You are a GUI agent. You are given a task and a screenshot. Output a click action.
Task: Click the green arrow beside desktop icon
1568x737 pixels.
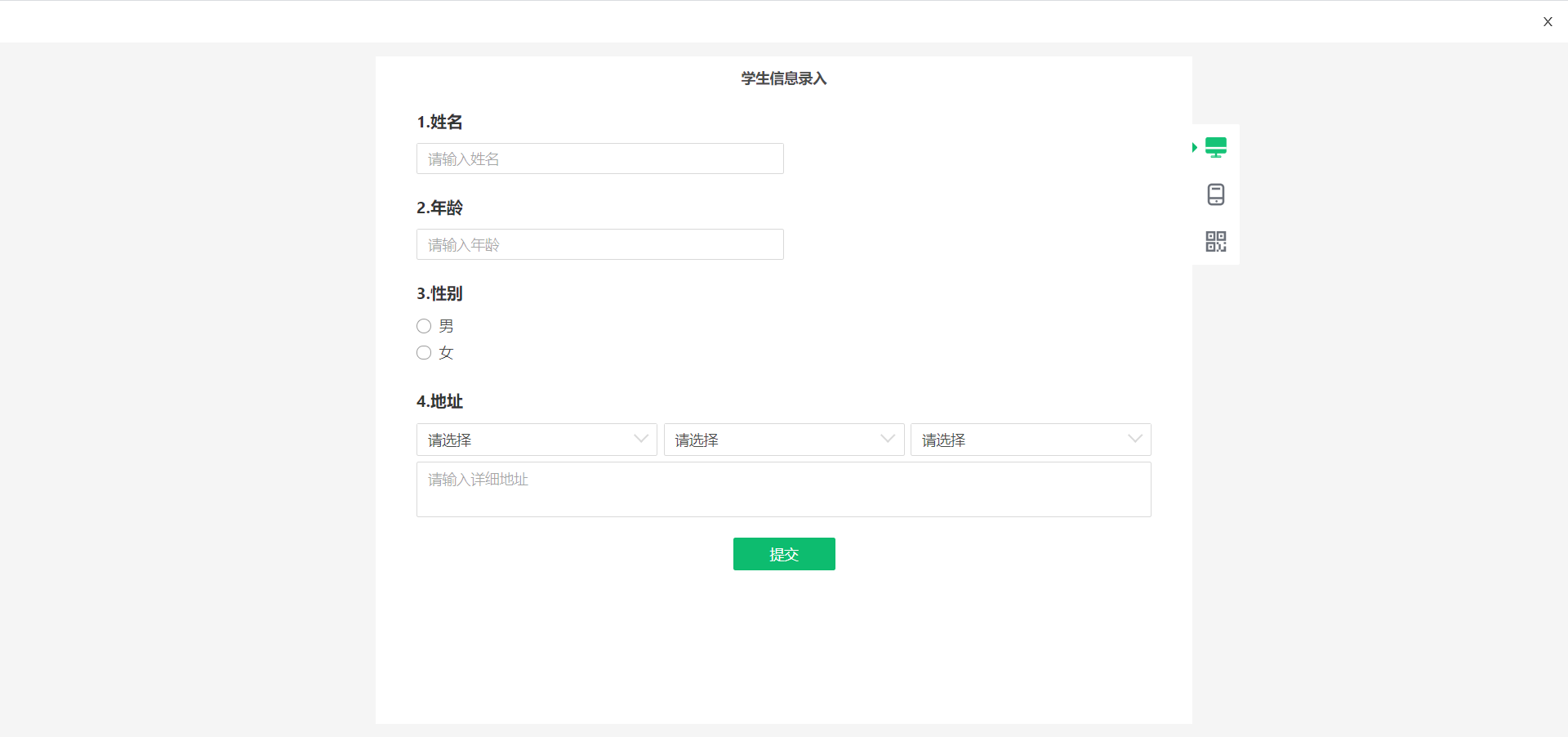coord(1195,148)
